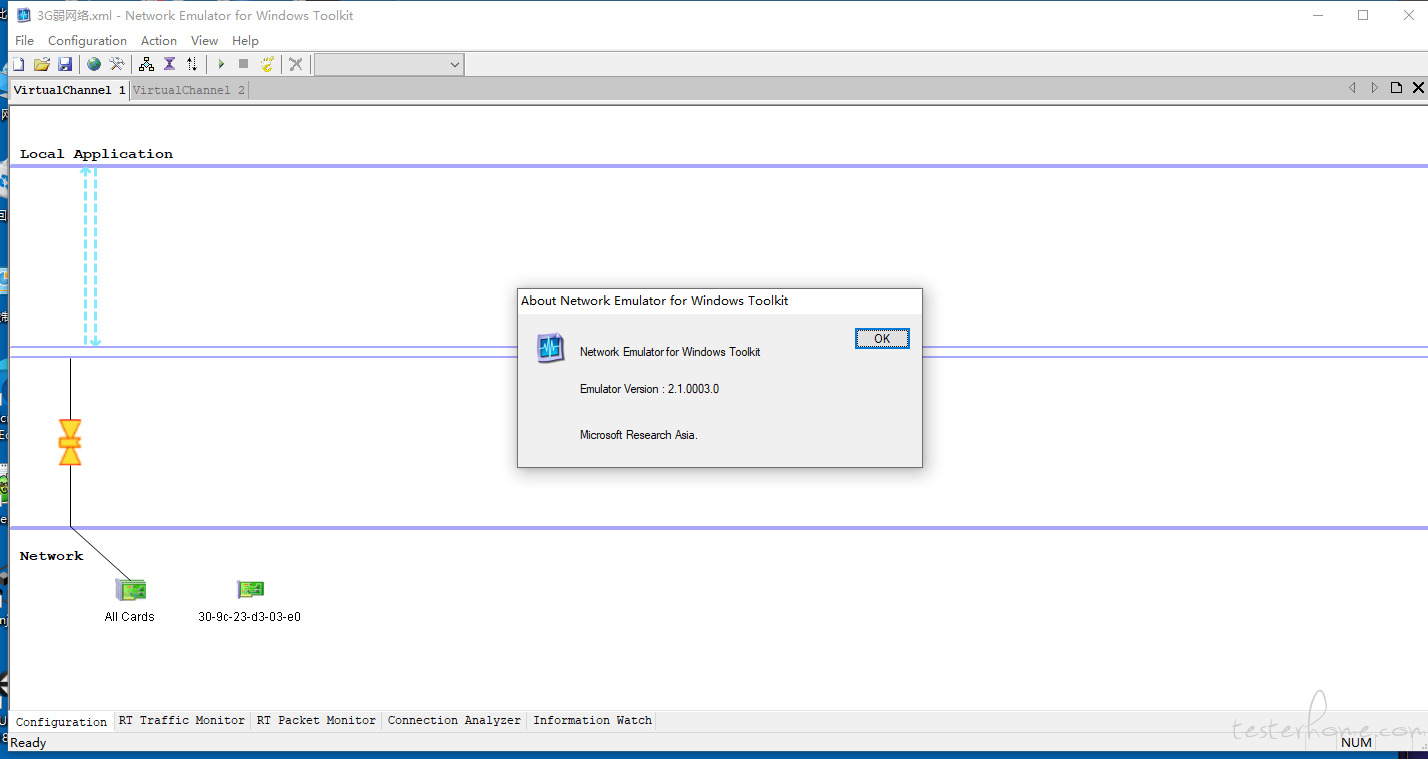
Task: Click the Ready status bar text
Action: coord(28,743)
